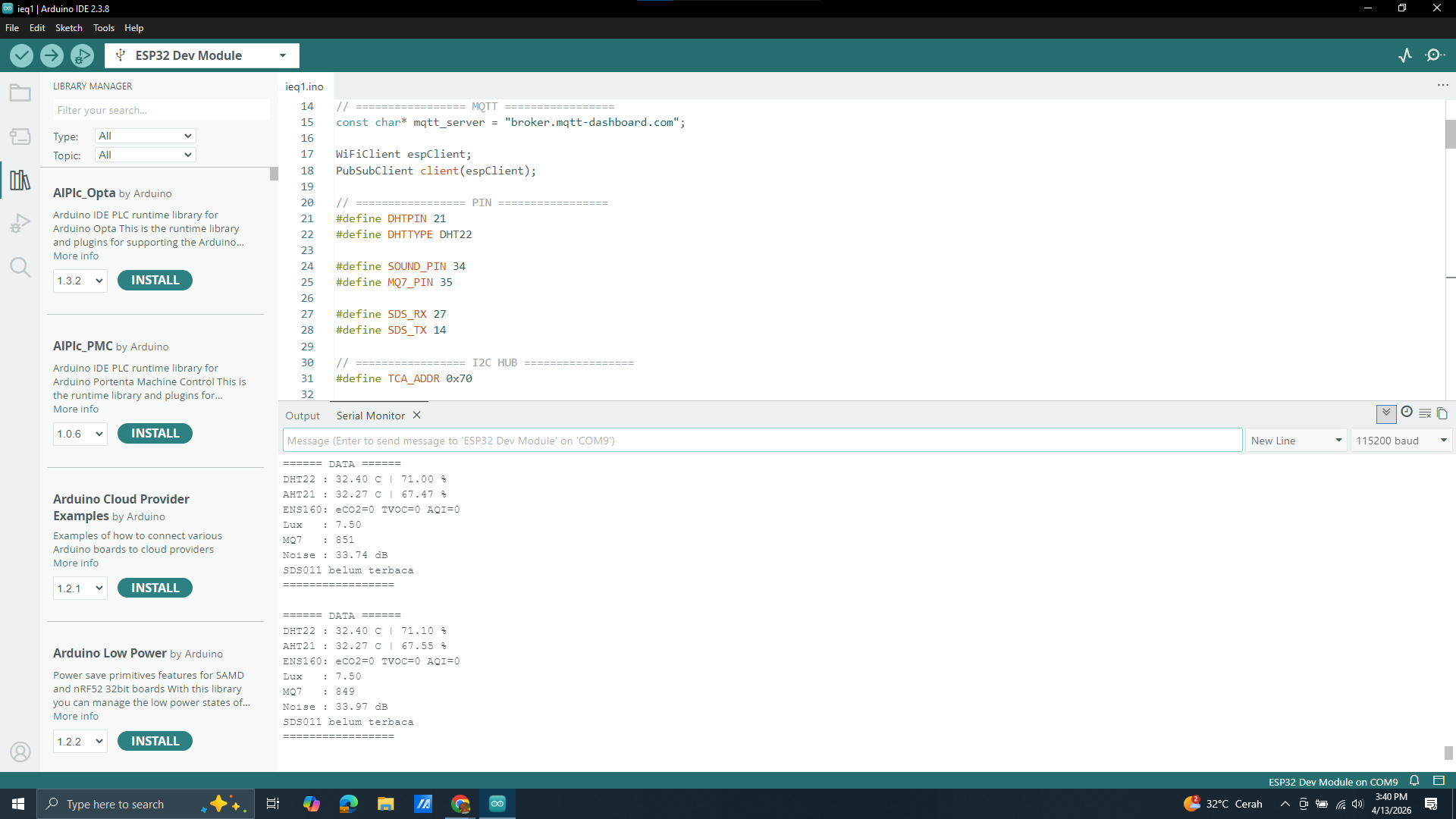1456x819 pixels.
Task: Open the Debug sidebar icon
Action: 20,224
